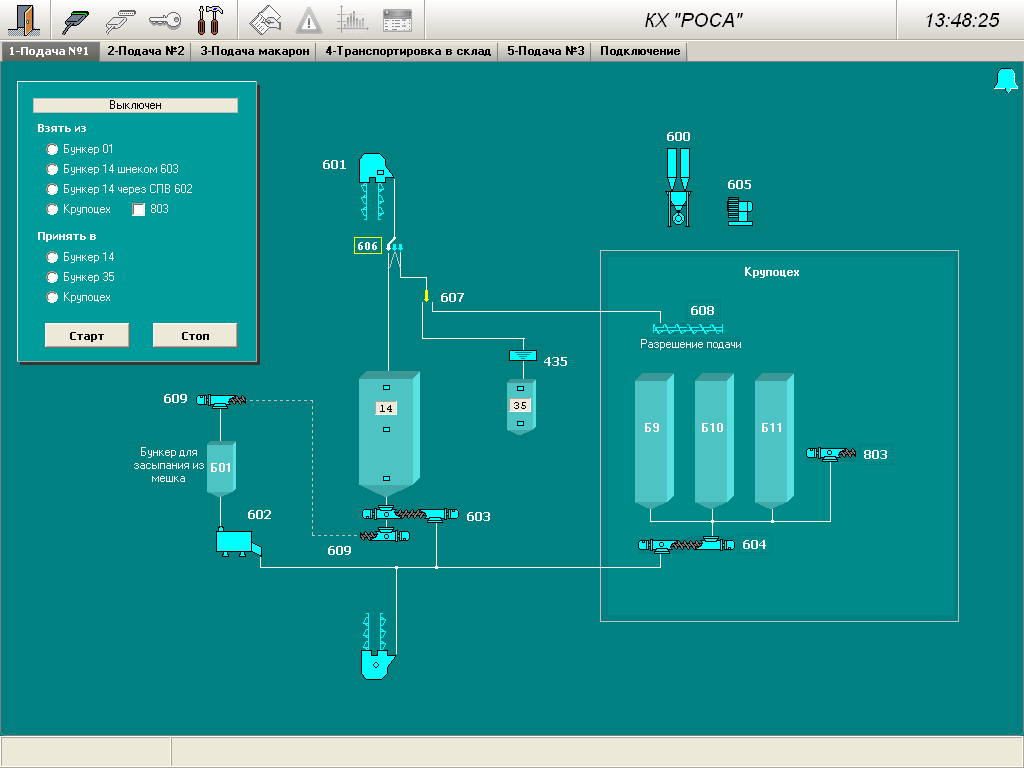Choose Бункер 35 as destination
This screenshot has height=768, width=1024.
[x=53, y=277]
